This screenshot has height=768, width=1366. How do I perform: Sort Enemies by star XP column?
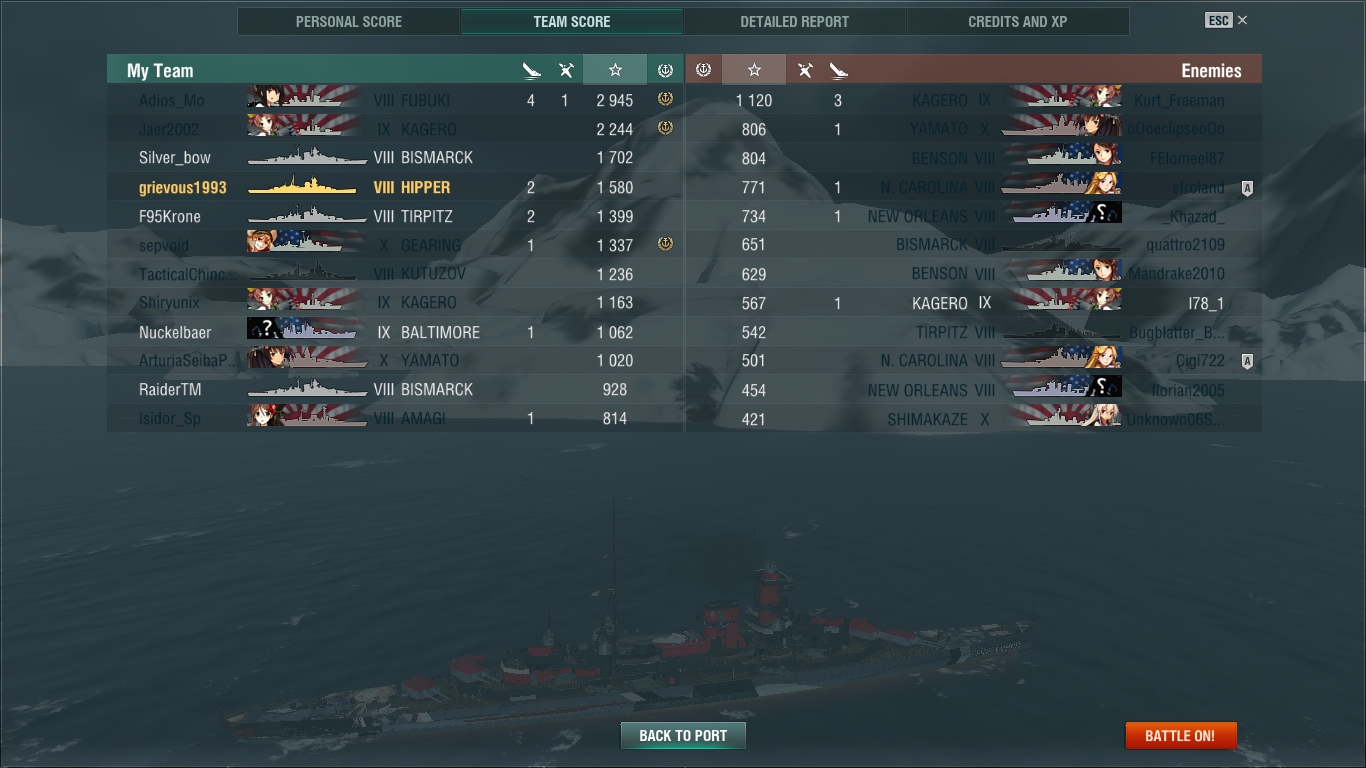tap(754, 70)
